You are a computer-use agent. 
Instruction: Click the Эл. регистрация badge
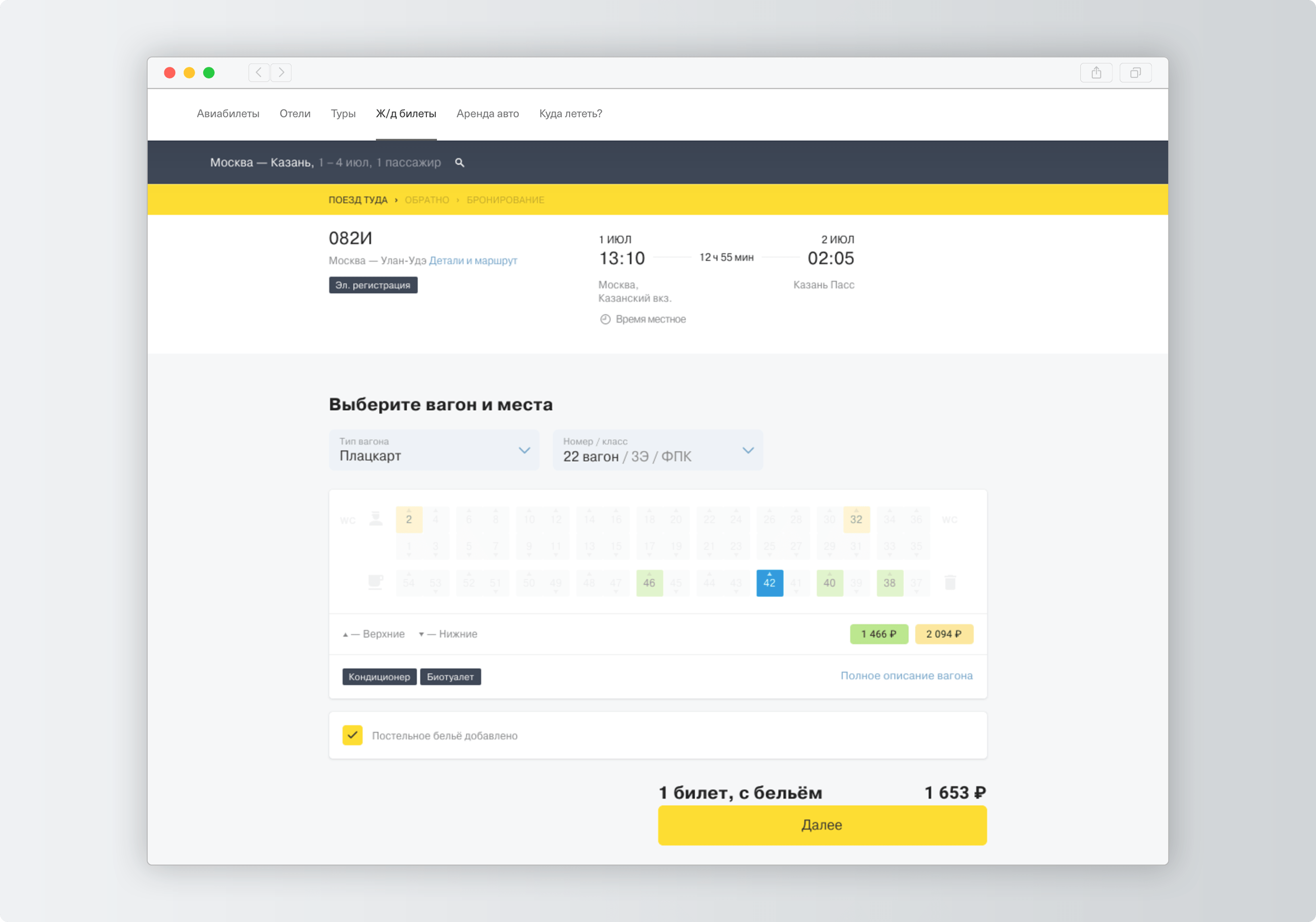tap(373, 285)
